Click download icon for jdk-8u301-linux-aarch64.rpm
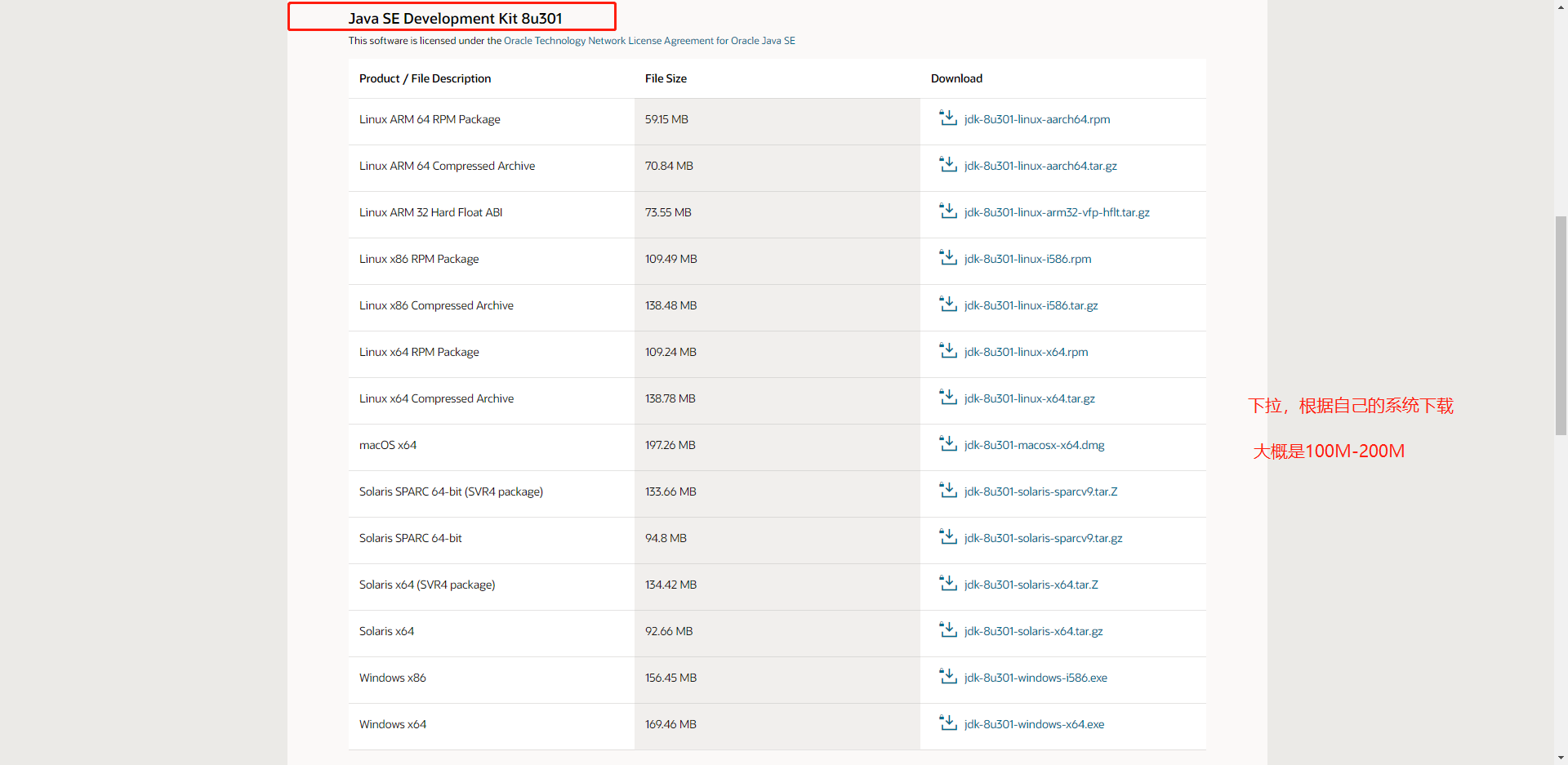Image resolution: width=1568 pixels, height=765 pixels. pyautogui.click(x=948, y=118)
